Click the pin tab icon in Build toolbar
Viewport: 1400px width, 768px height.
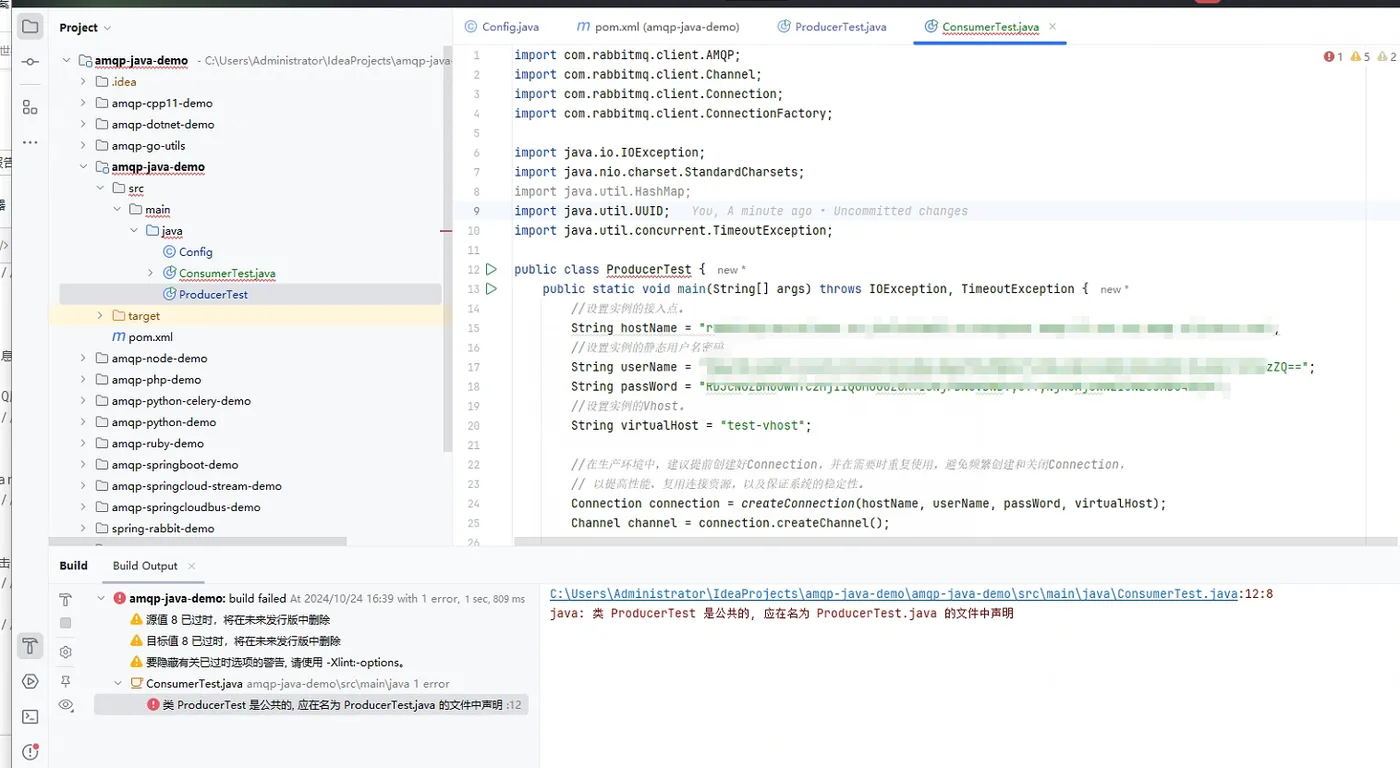66,680
